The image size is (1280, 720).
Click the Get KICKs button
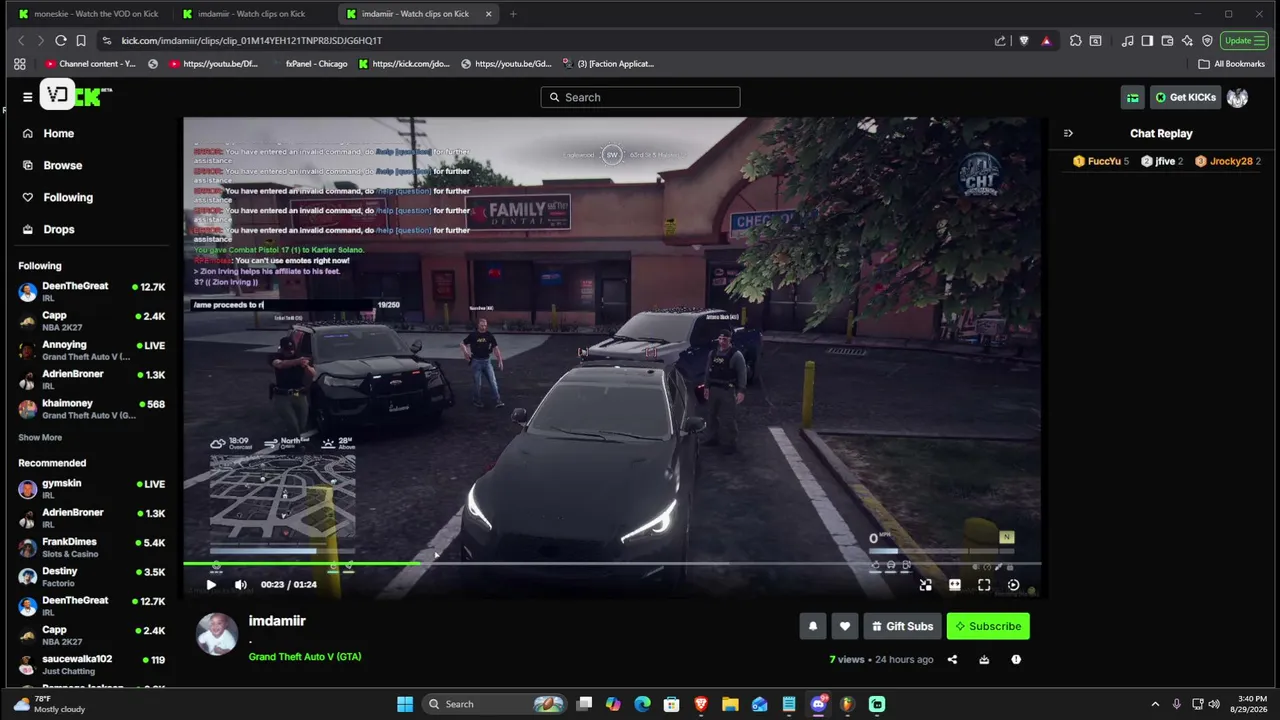click(x=1186, y=97)
